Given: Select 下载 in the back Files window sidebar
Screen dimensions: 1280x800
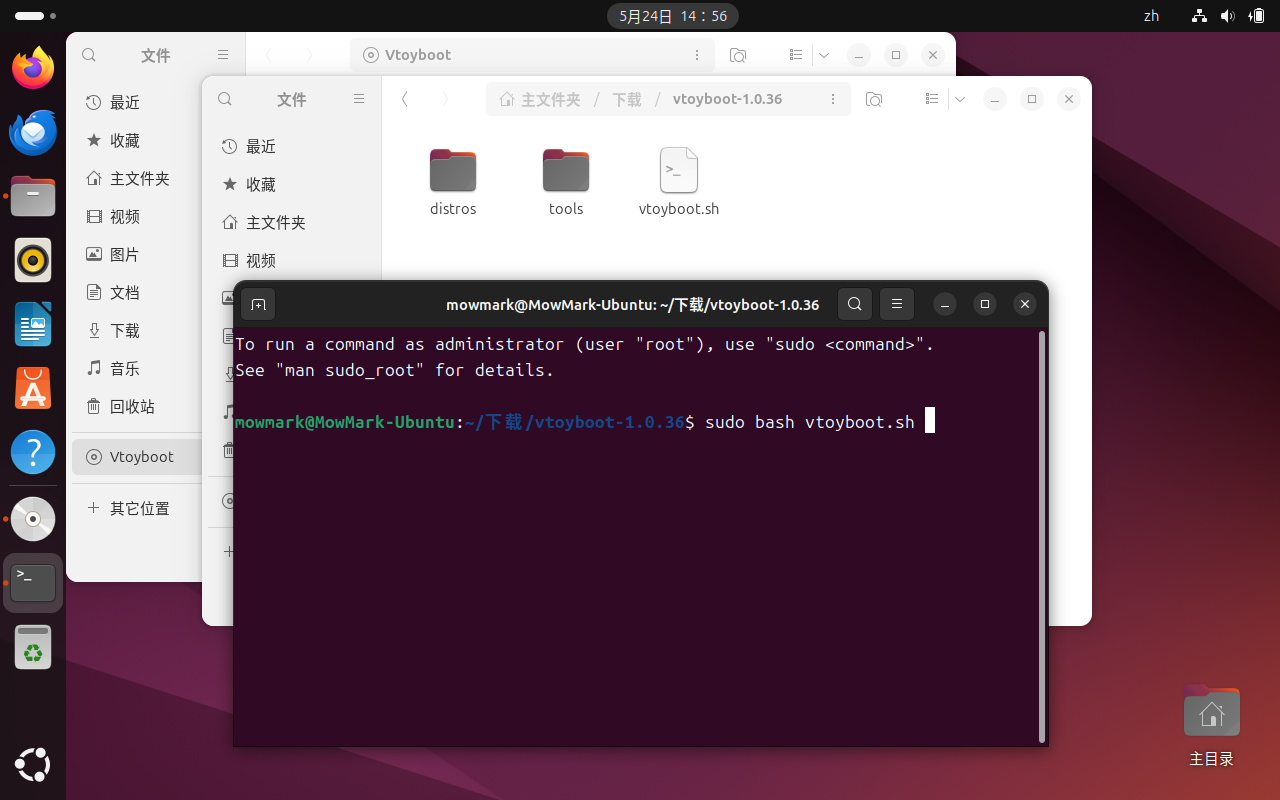Looking at the screenshot, I should click(x=137, y=331).
